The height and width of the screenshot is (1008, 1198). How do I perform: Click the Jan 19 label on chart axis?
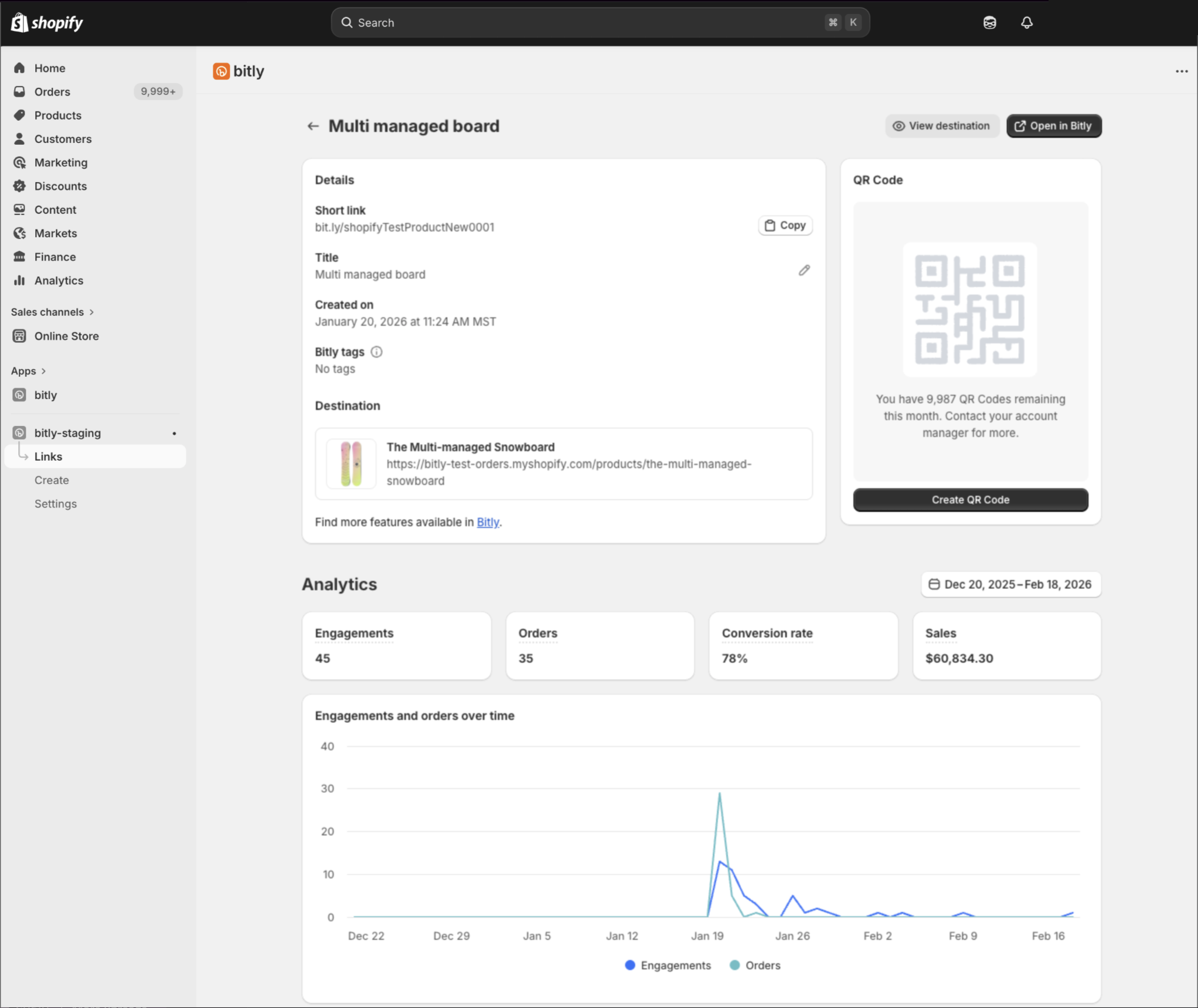pyautogui.click(x=707, y=936)
